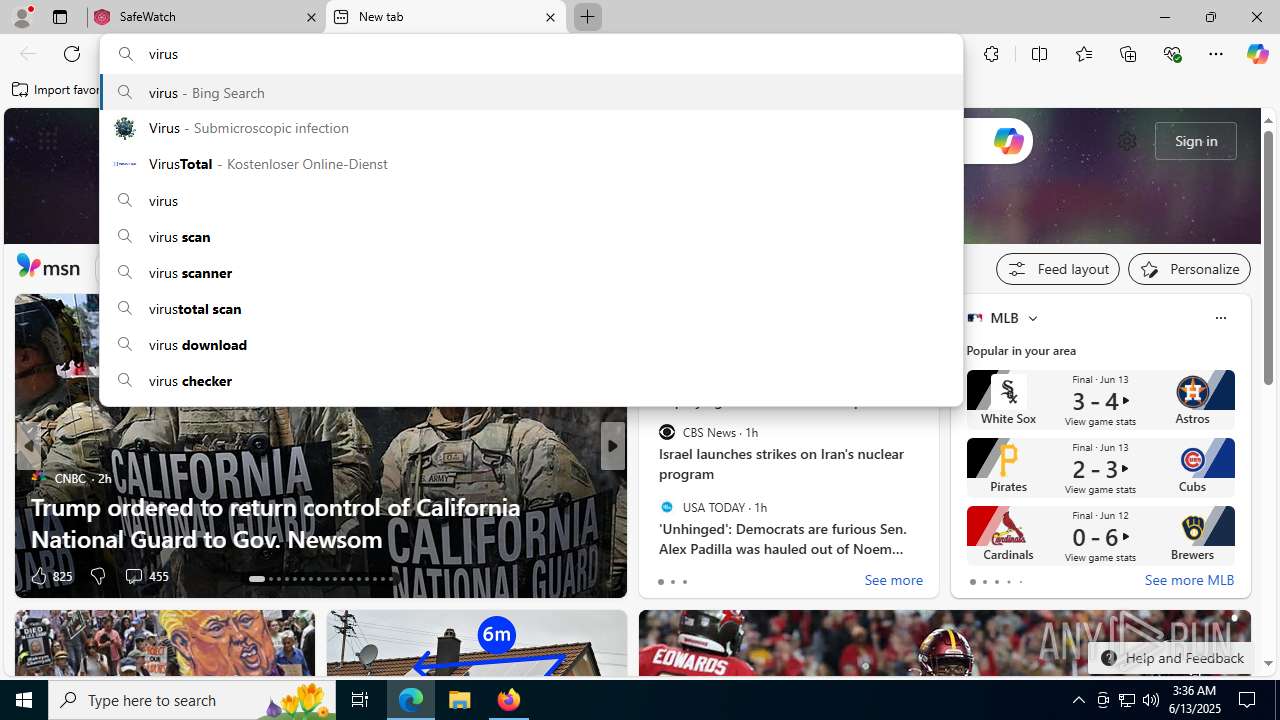Open the football players news thumbnail
Image resolution: width=1280 pixels, height=720 pixels.
(x=944, y=643)
